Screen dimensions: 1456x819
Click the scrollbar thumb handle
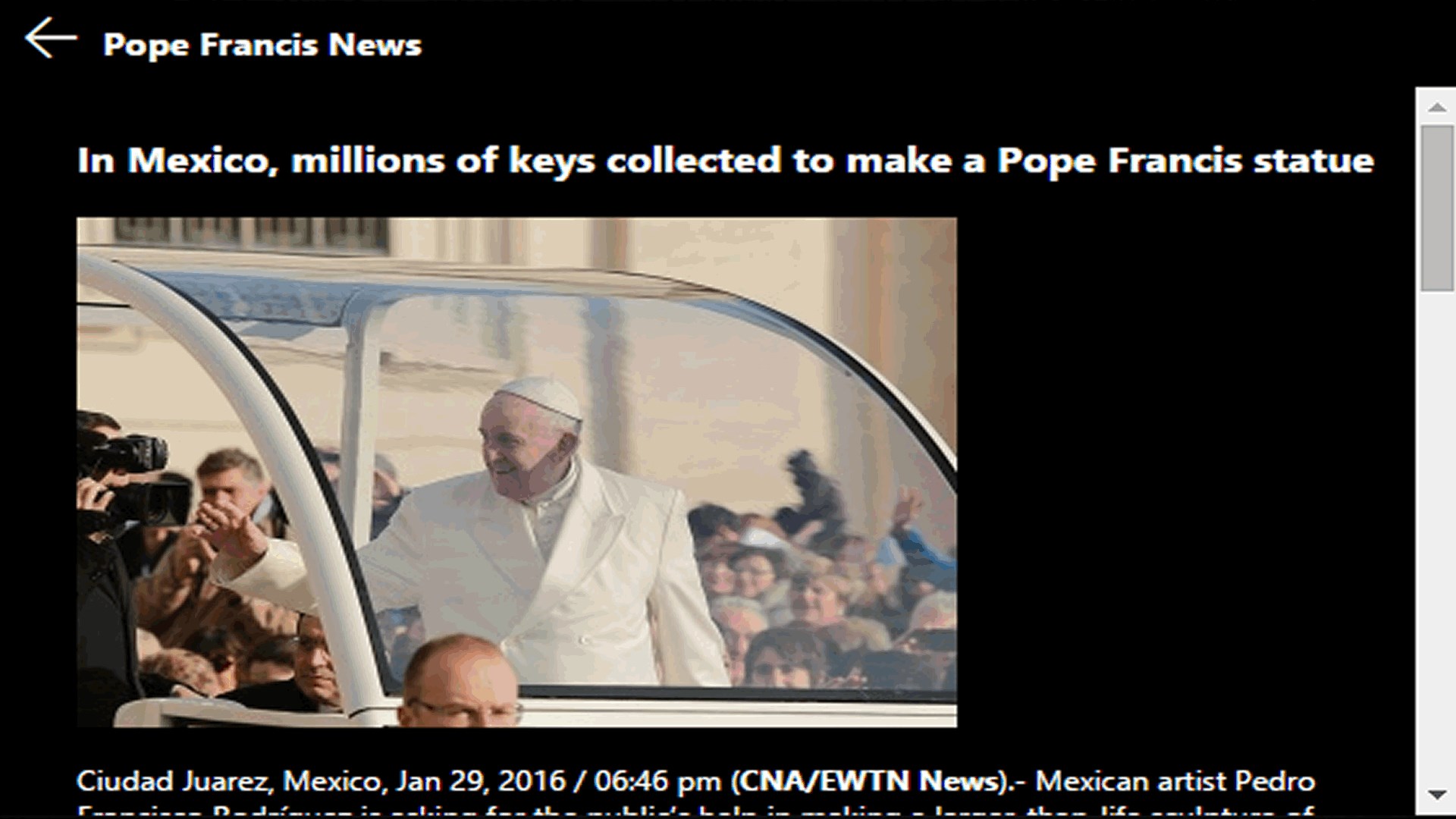(x=1436, y=208)
